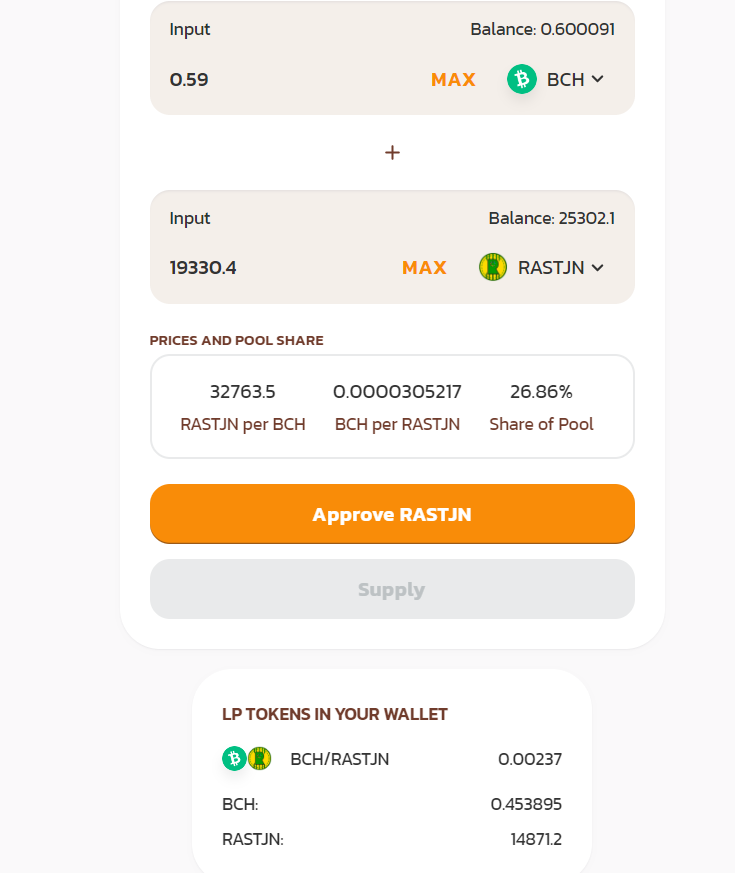Expand the BCH token chevron
Screen dimensions: 735x873
(x=597, y=79)
